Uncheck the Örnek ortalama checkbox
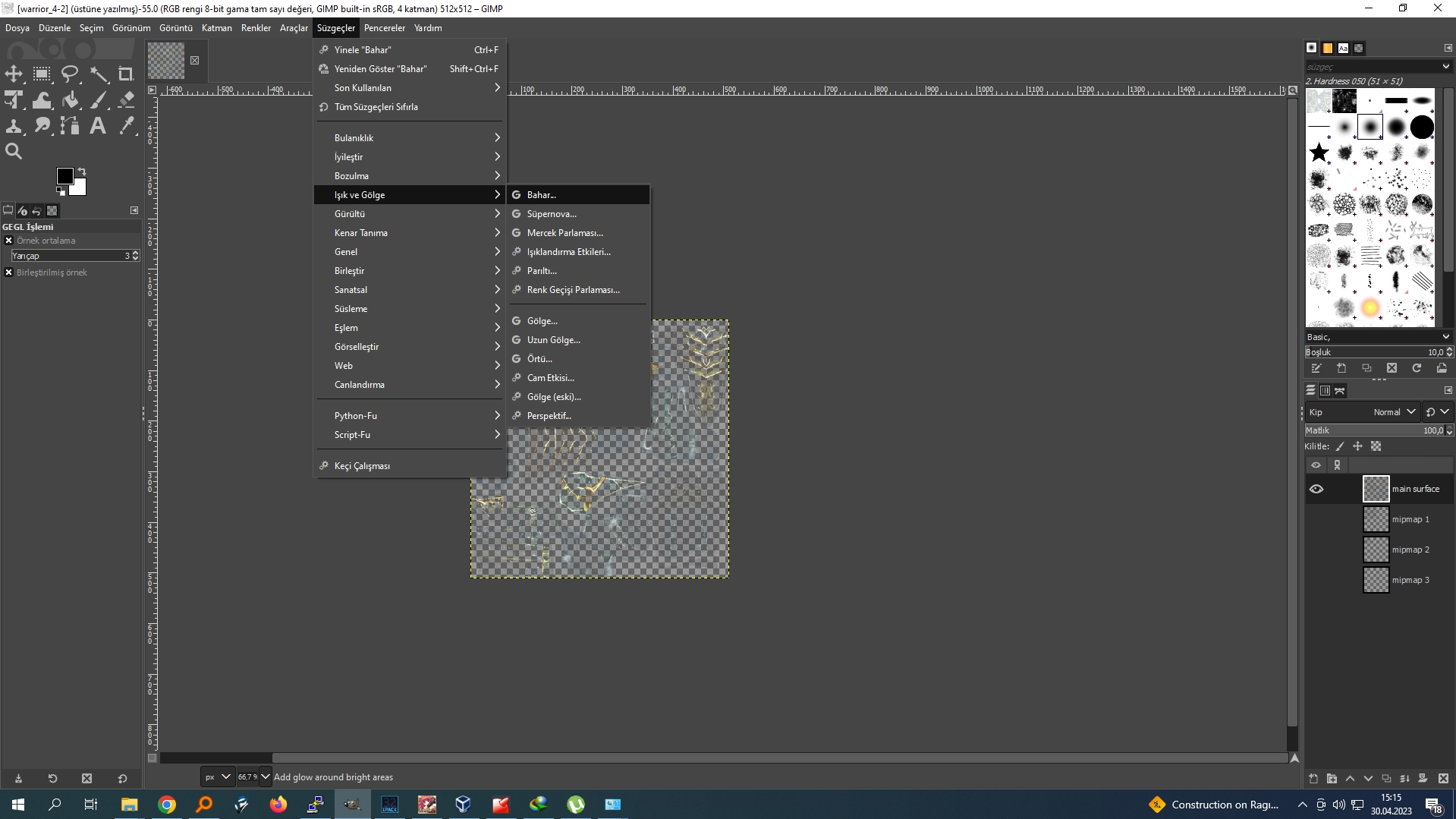Viewport: 1456px width, 819px height. pyautogui.click(x=9, y=240)
